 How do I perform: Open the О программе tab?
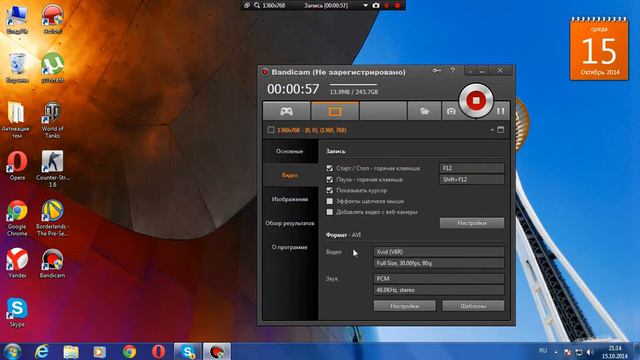coord(290,247)
